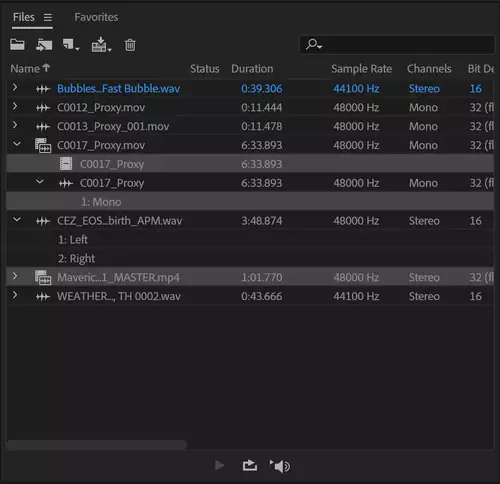Click into the file search field
This screenshot has width=500, height=484.
pos(397,44)
